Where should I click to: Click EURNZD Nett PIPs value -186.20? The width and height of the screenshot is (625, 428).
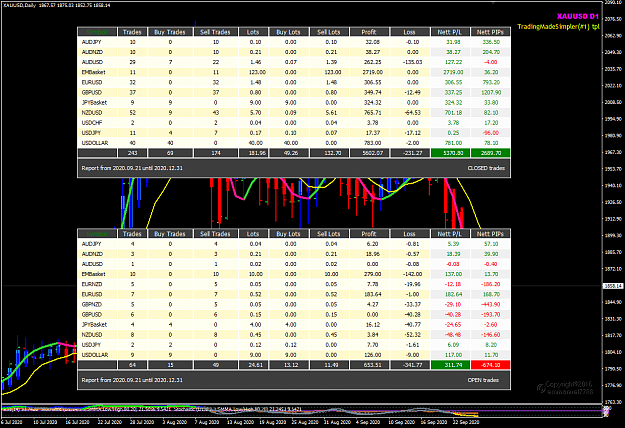point(491,284)
